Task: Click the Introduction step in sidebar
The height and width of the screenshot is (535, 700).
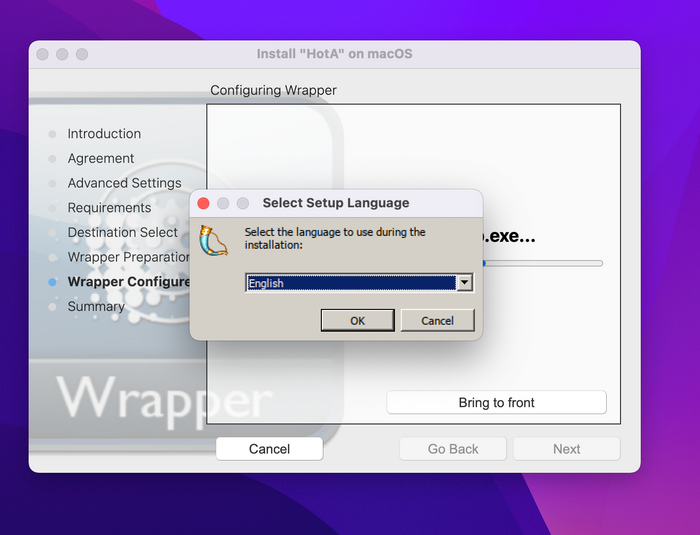Action: [104, 134]
